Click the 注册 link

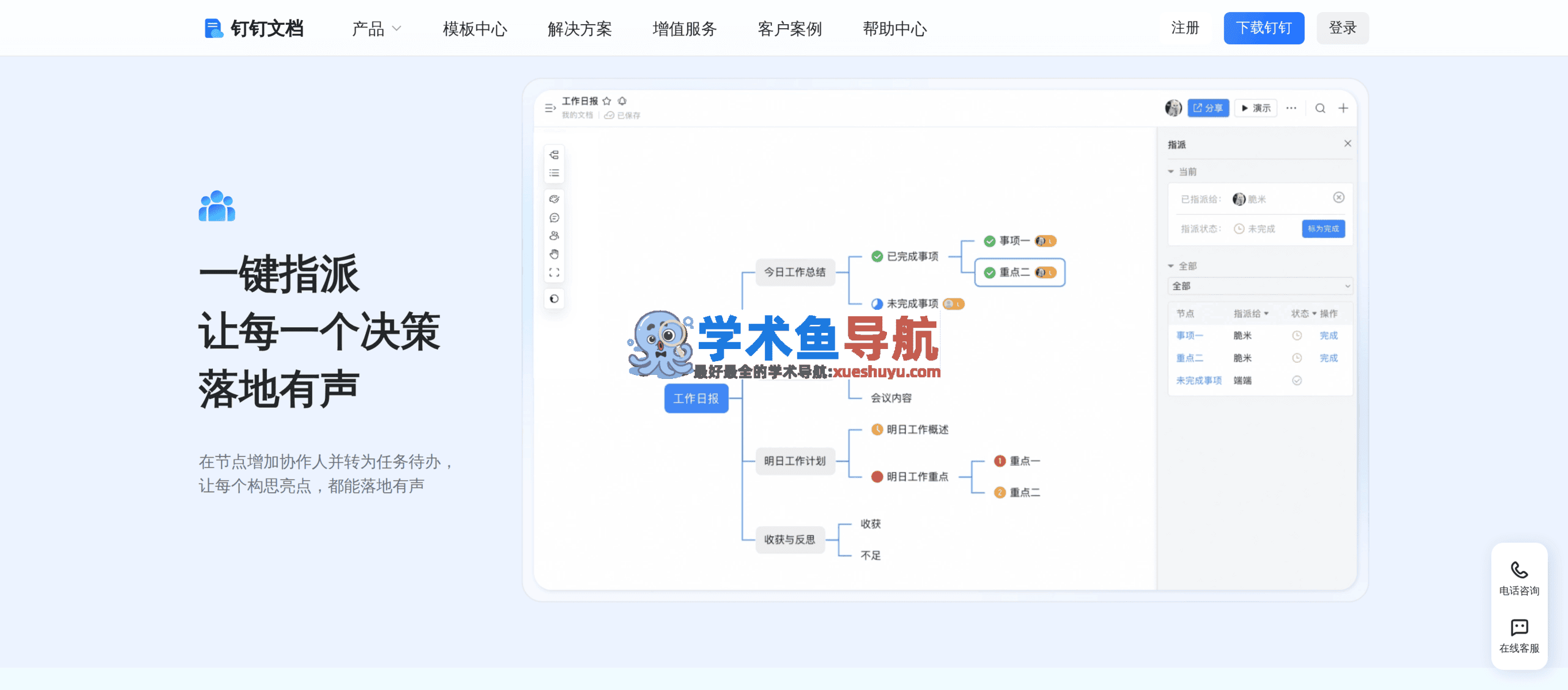(x=1184, y=28)
